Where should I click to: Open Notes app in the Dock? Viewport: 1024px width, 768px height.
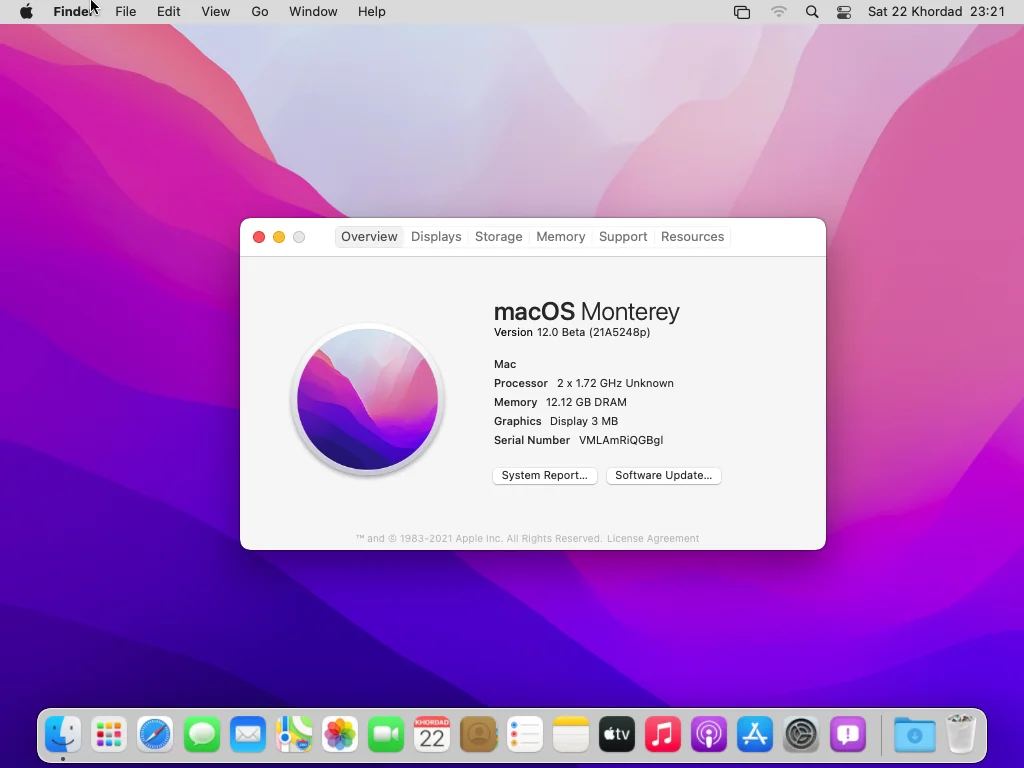click(x=571, y=735)
